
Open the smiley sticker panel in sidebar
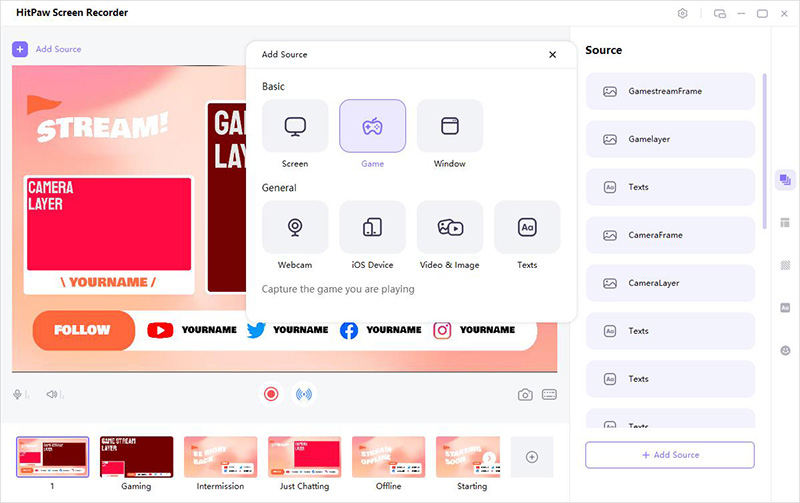click(x=785, y=351)
